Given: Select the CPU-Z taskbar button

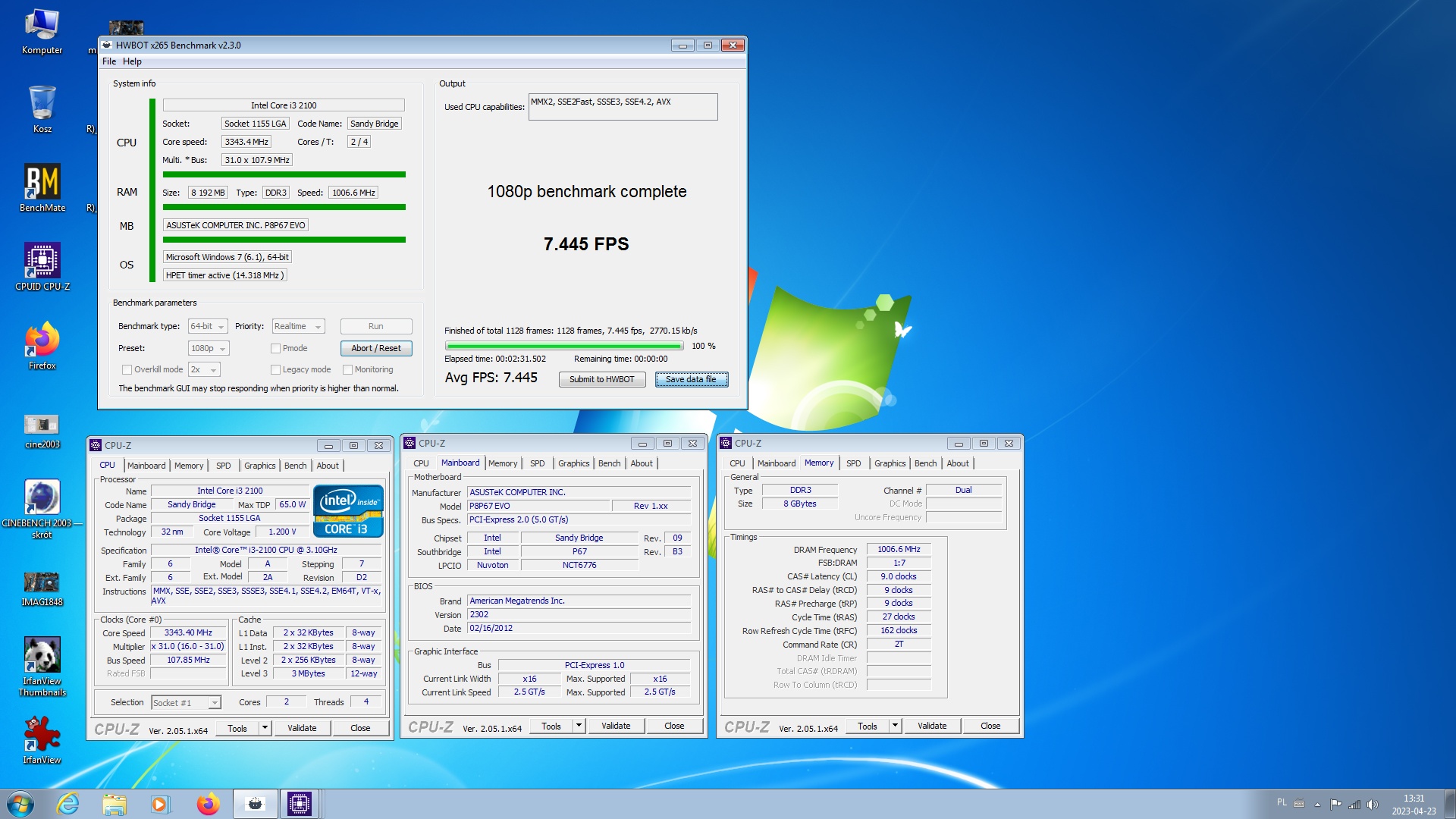Looking at the screenshot, I should 300,804.
